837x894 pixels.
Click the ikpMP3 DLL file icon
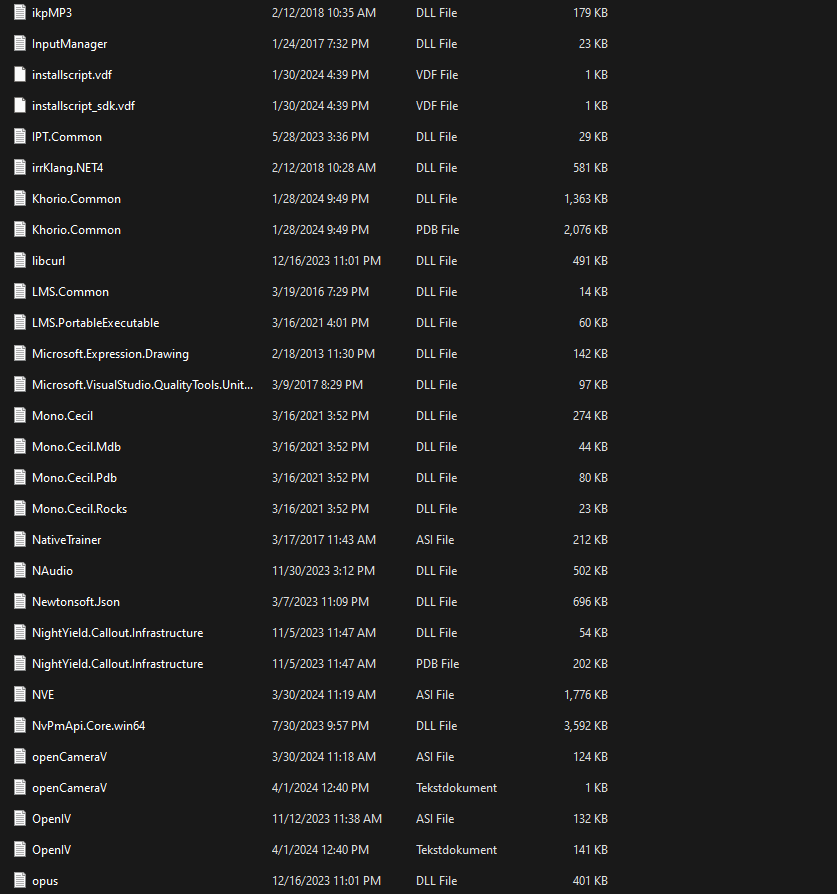tap(20, 13)
